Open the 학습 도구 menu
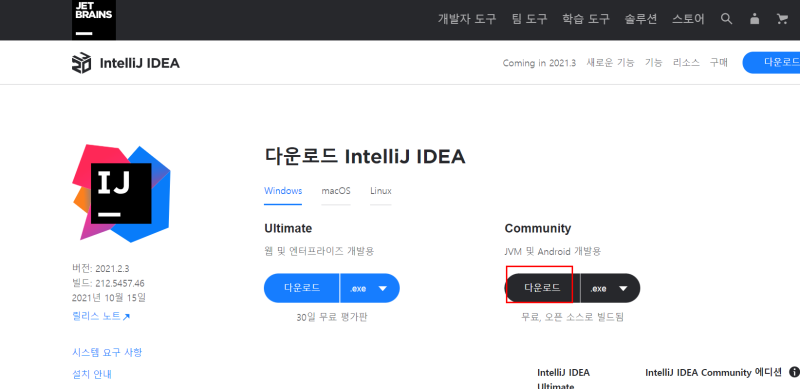The height and width of the screenshot is (389, 800). point(586,19)
